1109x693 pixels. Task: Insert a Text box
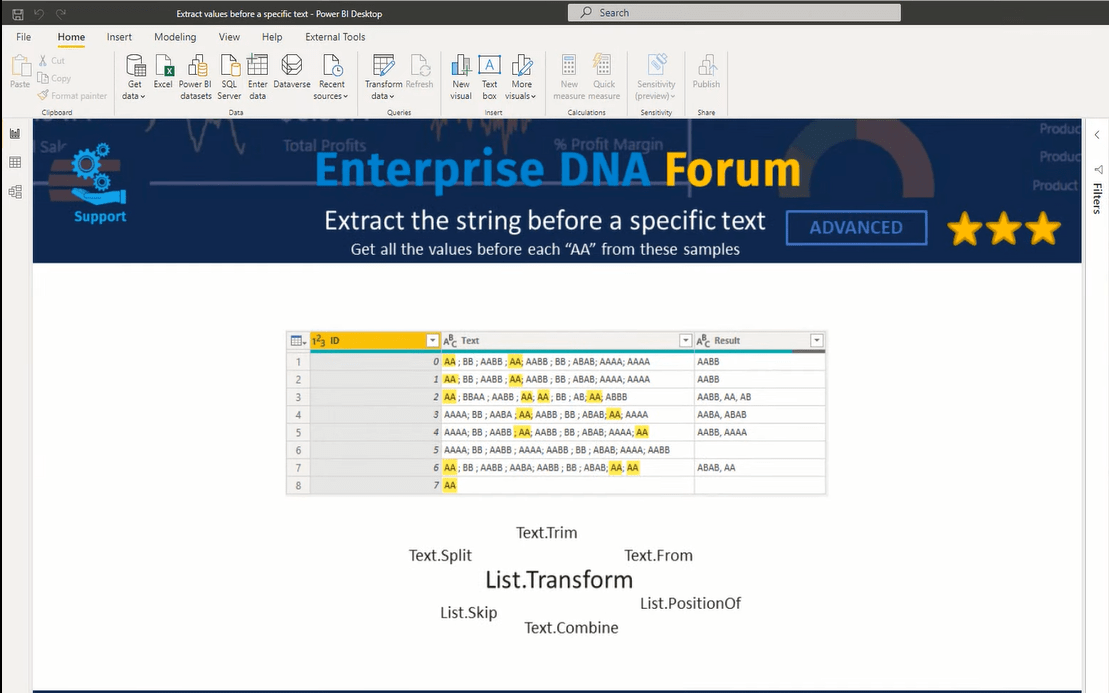tap(489, 77)
